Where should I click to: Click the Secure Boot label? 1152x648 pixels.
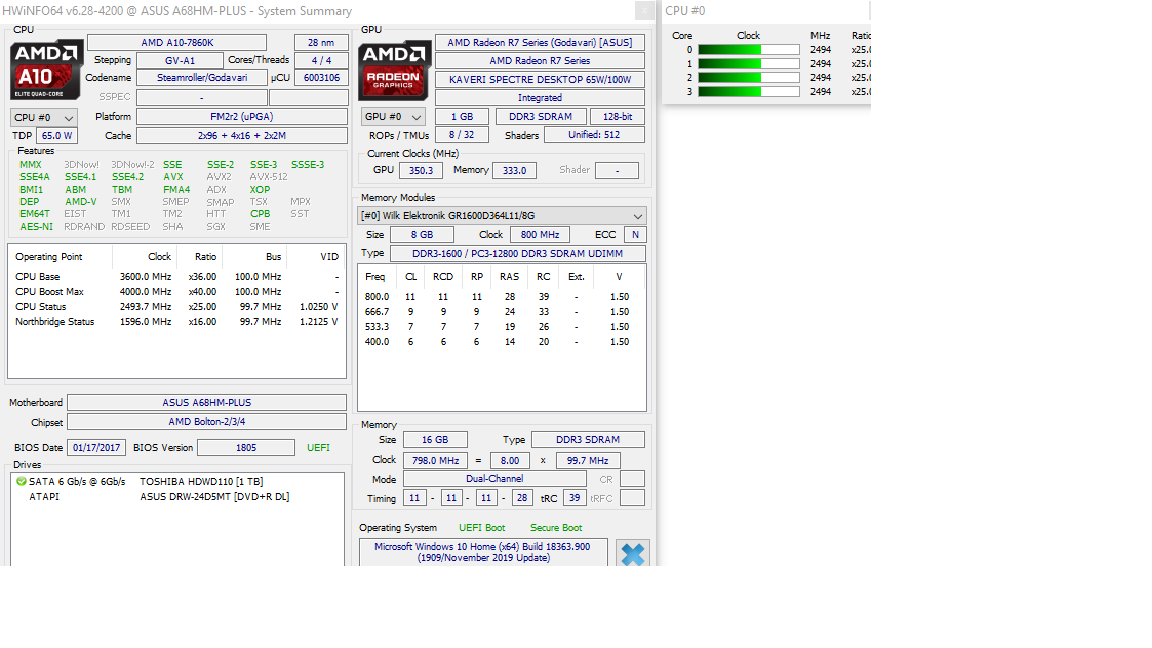point(556,528)
